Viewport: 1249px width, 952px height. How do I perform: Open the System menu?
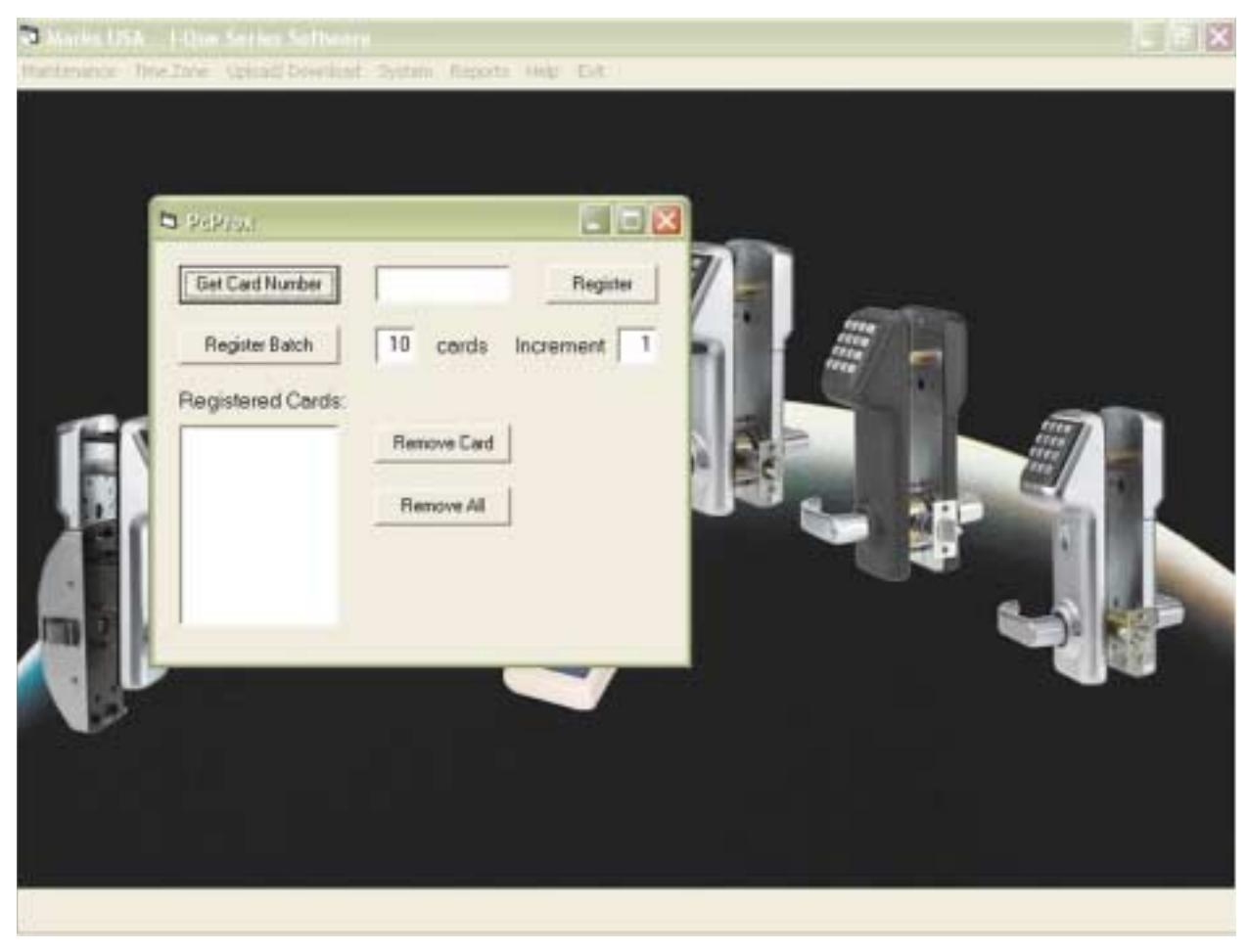[405, 71]
